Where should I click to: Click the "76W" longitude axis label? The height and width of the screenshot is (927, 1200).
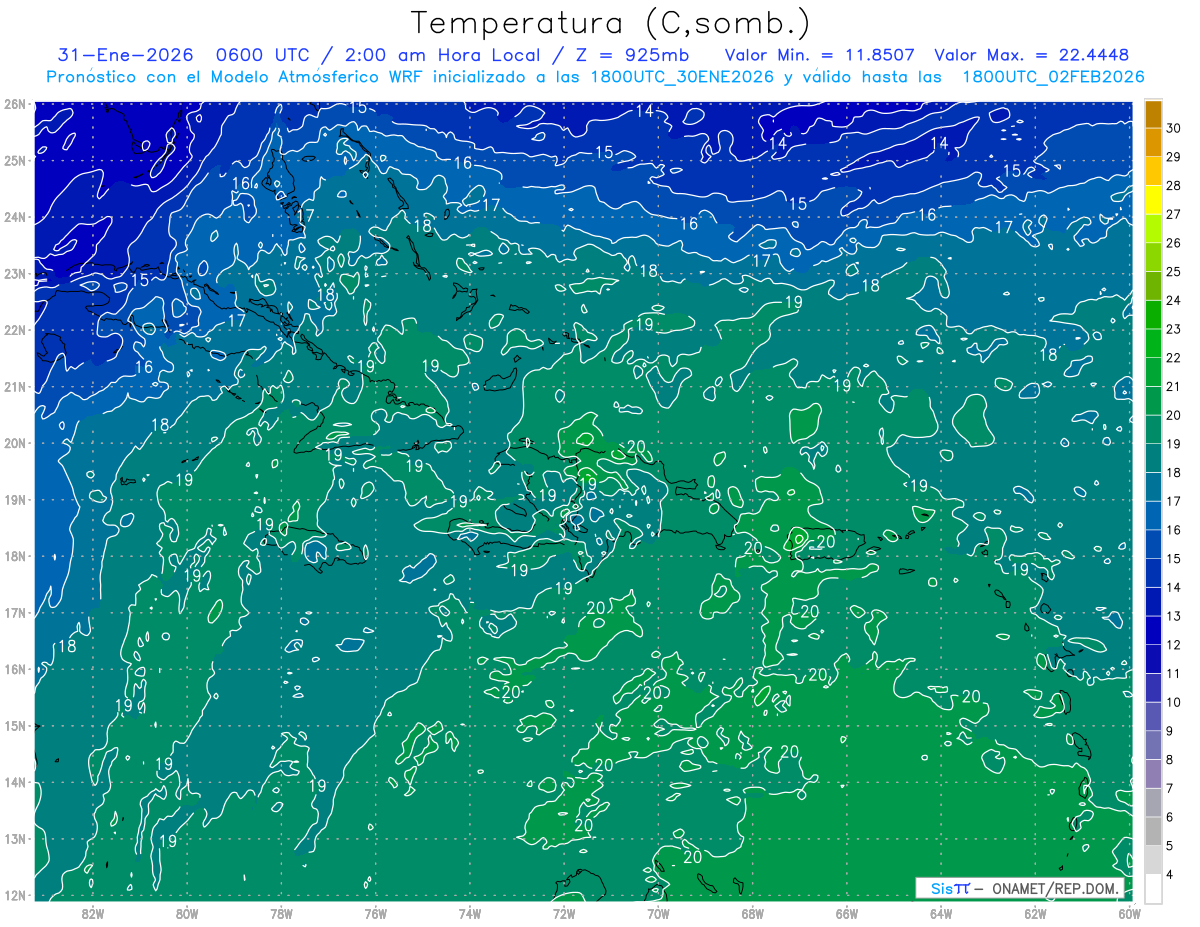[376, 913]
